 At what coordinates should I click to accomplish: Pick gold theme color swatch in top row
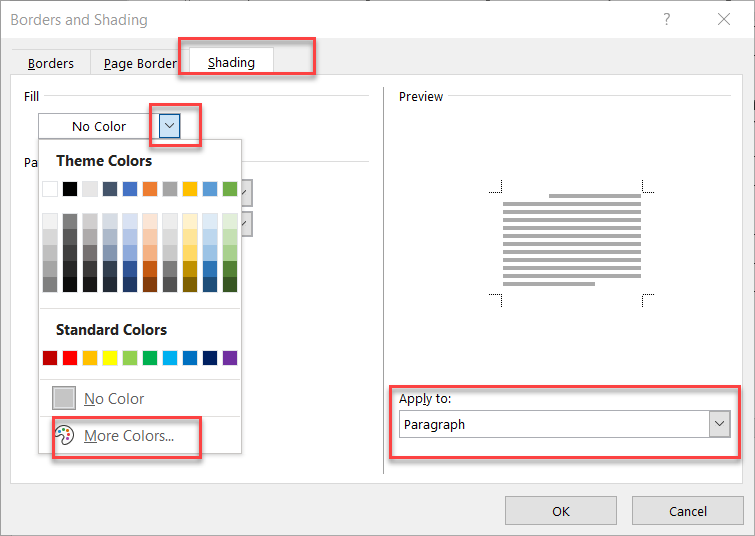[x=190, y=189]
